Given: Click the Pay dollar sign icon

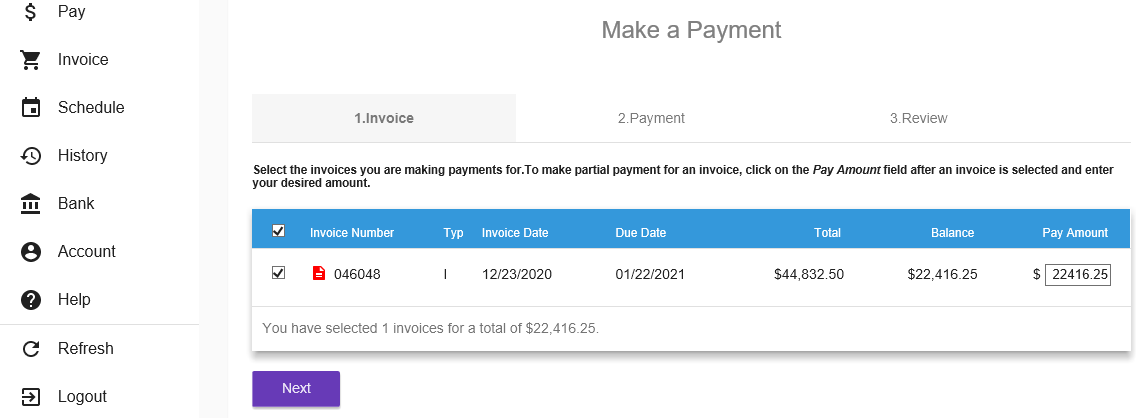Looking at the screenshot, I should [x=31, y=12].
